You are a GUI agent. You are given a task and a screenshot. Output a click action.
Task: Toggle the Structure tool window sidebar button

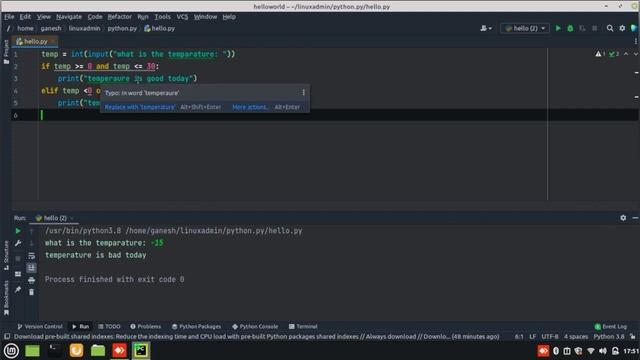click(x=6, y=256)
